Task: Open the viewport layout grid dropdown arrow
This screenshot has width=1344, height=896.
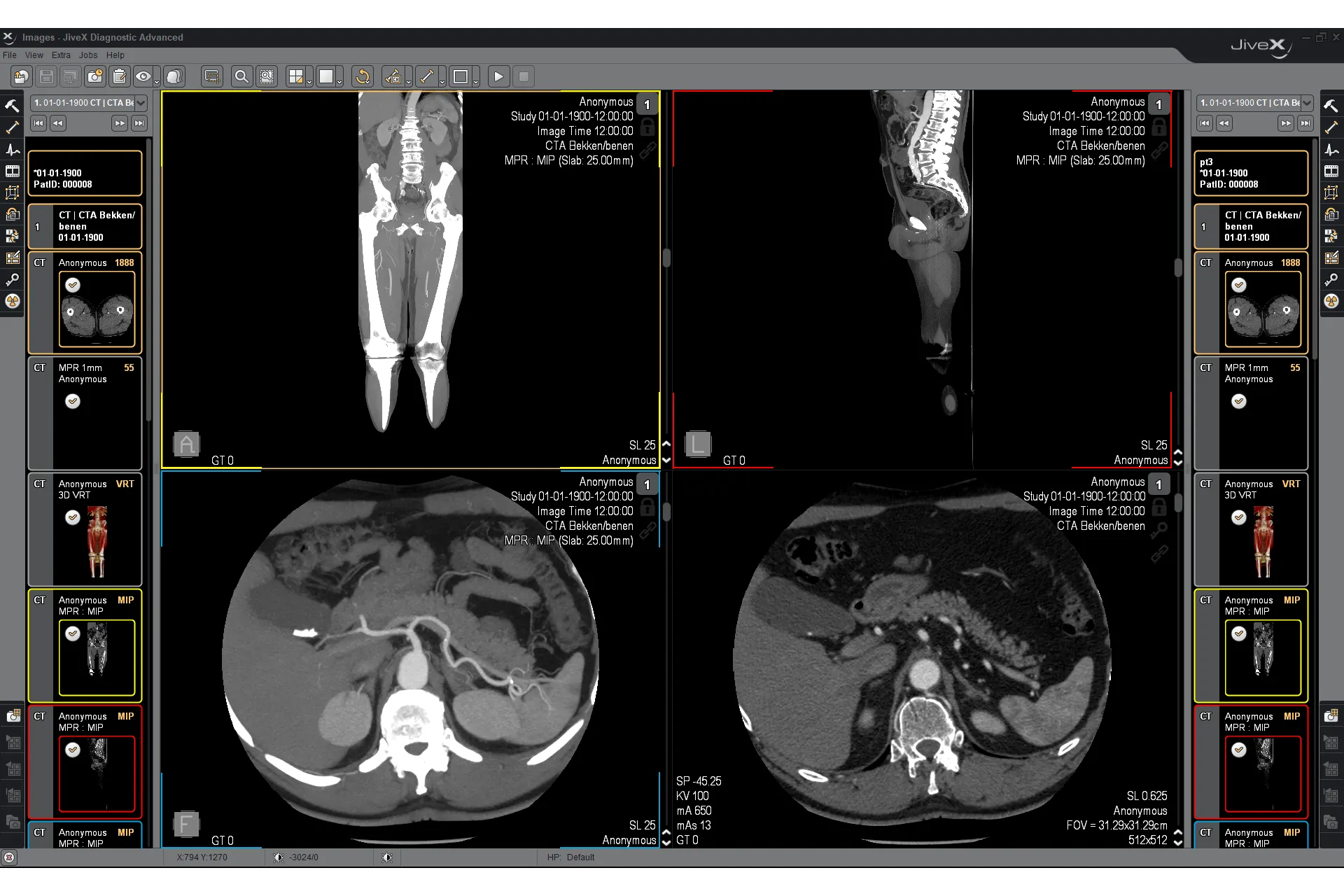Action: click(309, 81)
